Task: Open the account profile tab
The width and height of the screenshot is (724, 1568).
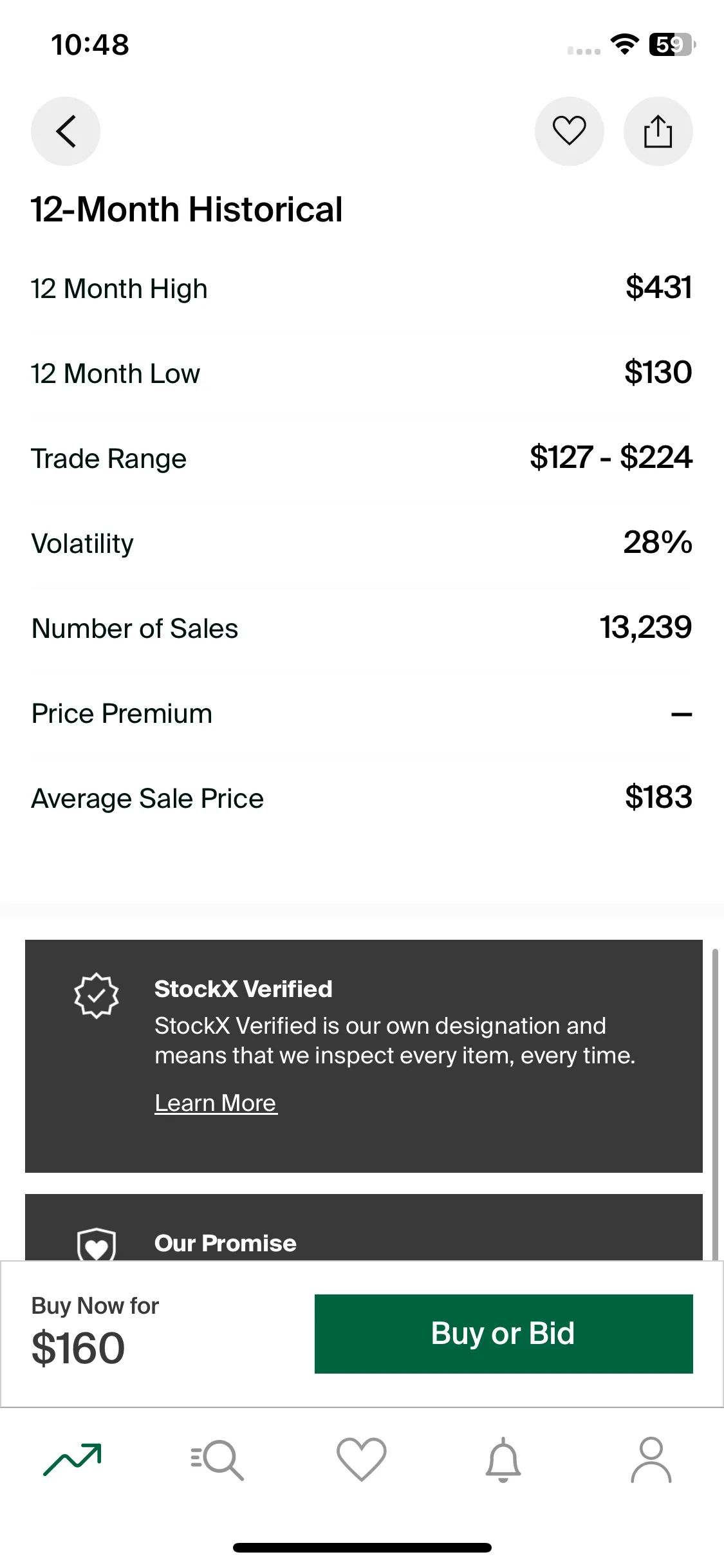Action: (x=651, y=1459)
